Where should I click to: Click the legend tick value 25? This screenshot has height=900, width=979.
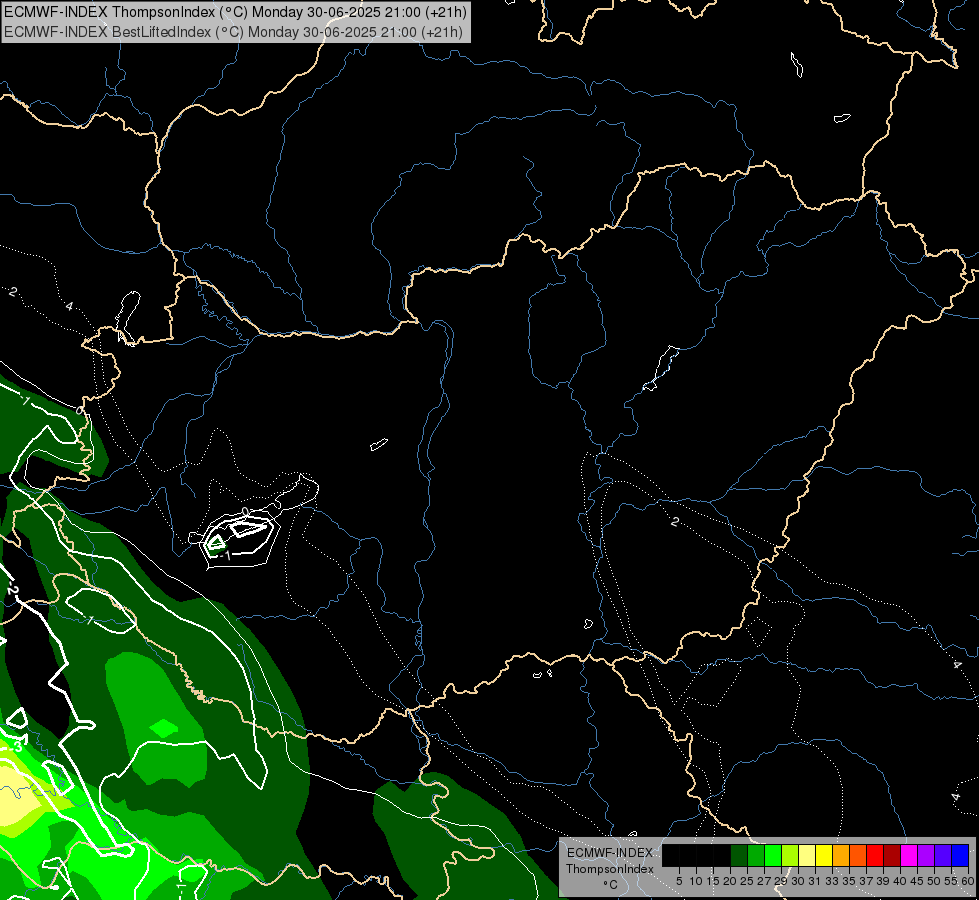747,881
